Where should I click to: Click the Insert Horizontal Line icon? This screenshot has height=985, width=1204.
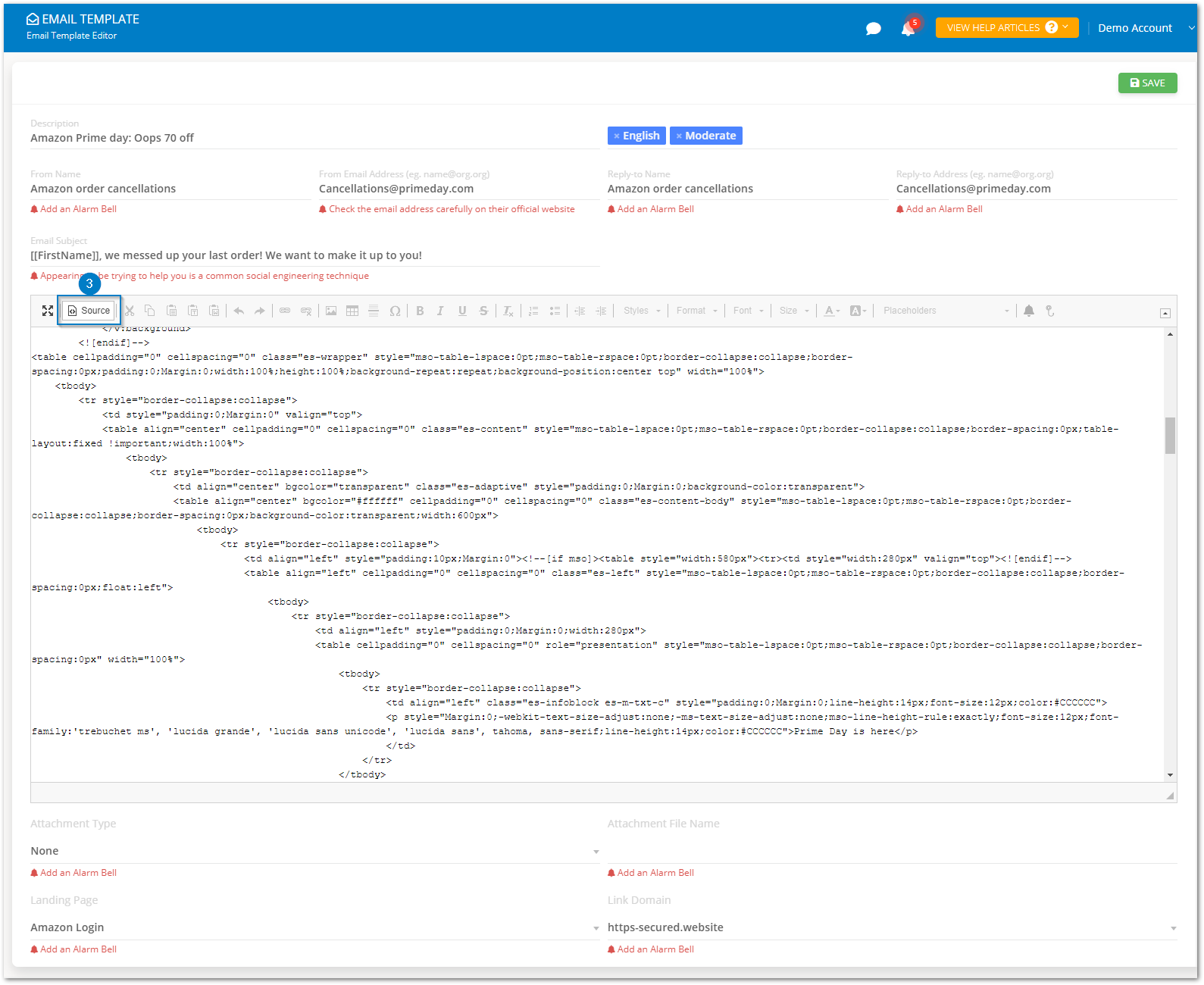374,311
